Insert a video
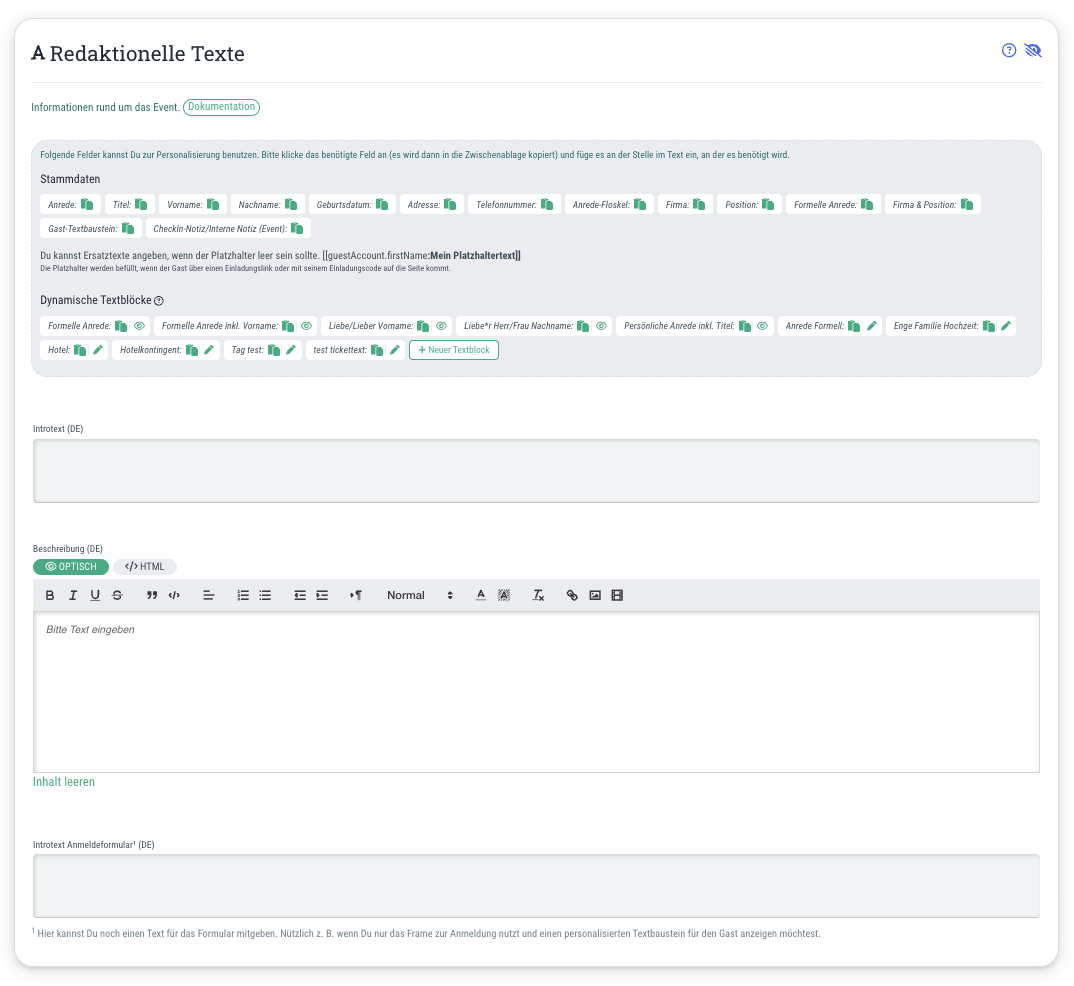This screenshot has height=986, width=1074. 617,595
